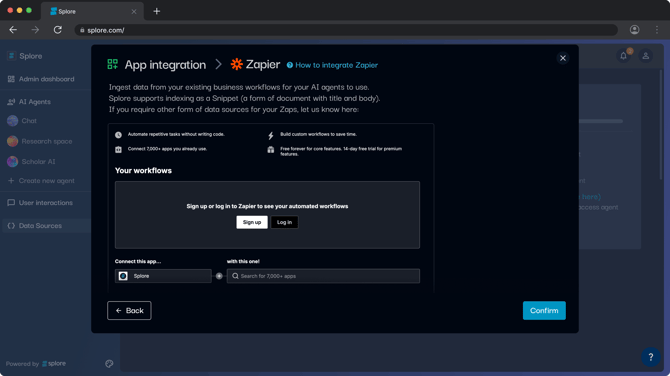670x376 pixels.
Task: Open the Splore app selector field
Action: click(x=163, y=276)
